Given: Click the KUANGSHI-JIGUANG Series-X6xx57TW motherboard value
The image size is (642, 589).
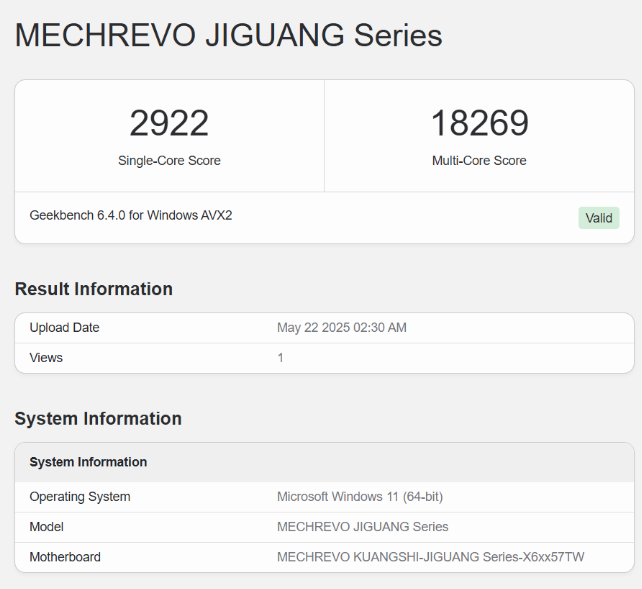Looking at the screenshot, I should coord(432,557).
